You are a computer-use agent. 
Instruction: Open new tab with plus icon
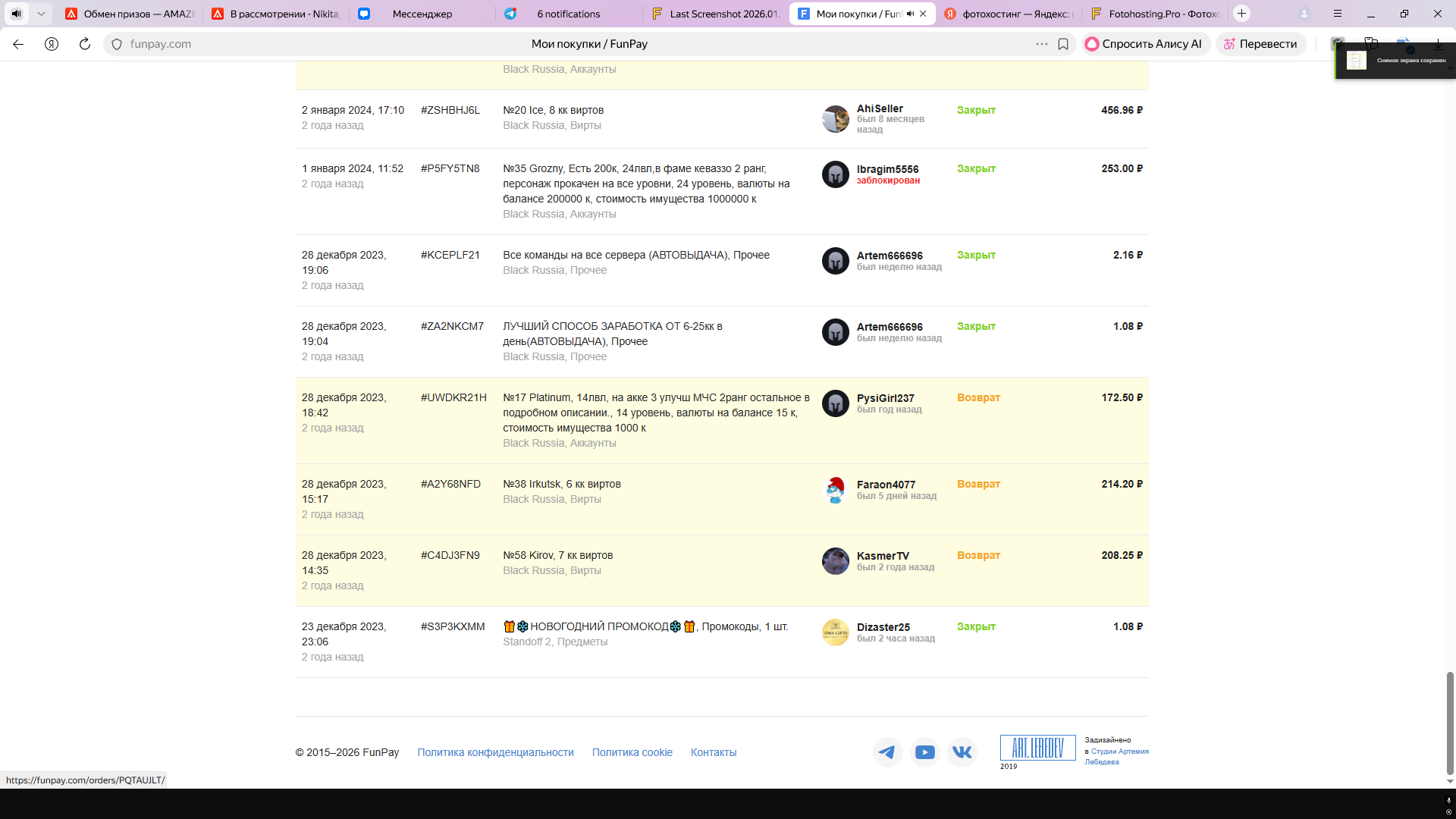pos(1241,14)
